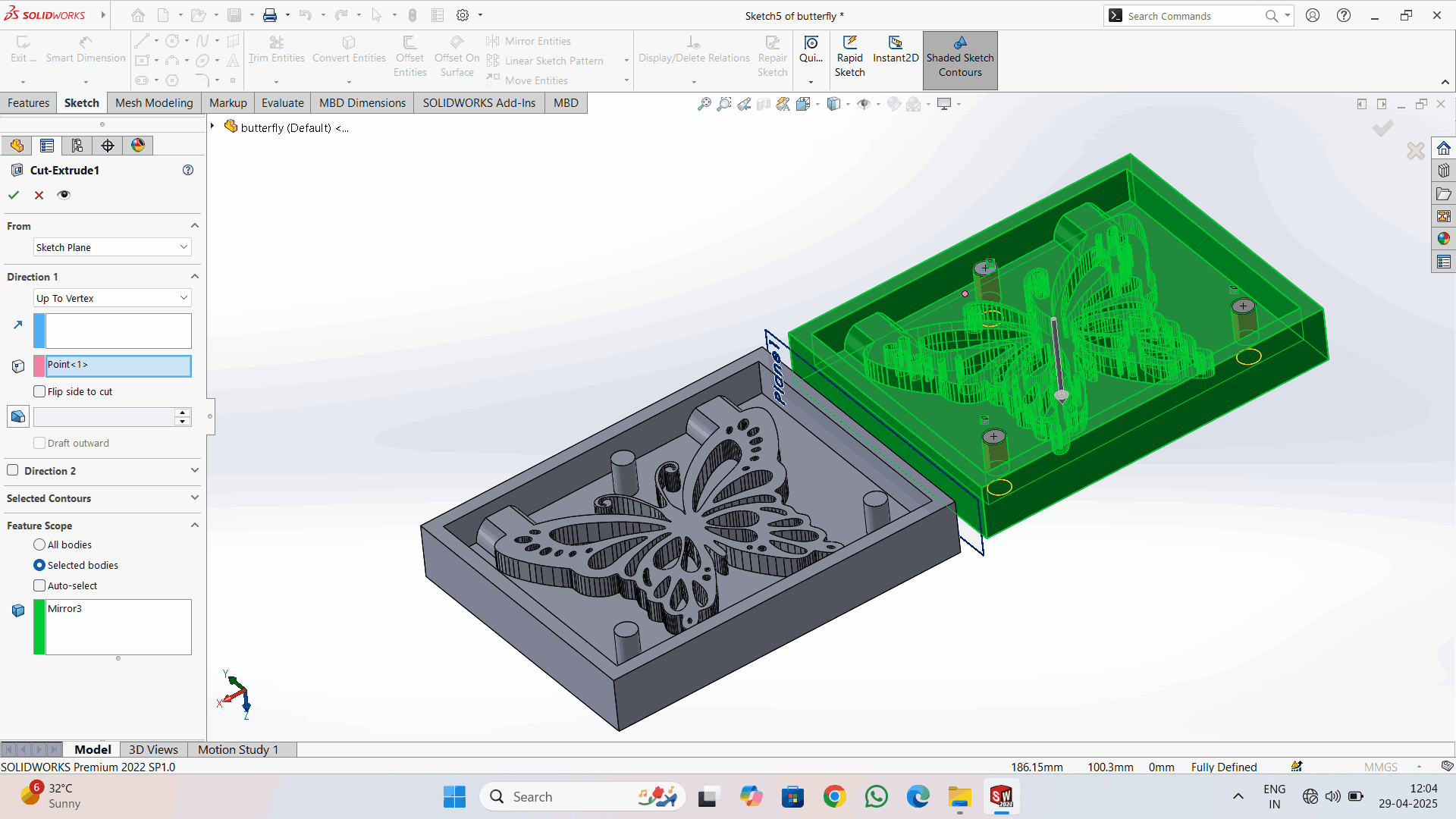Screen dimensions: 1456x819
Task: Toggle the Draft outward checkbox
Action: [x=39, y=443]
